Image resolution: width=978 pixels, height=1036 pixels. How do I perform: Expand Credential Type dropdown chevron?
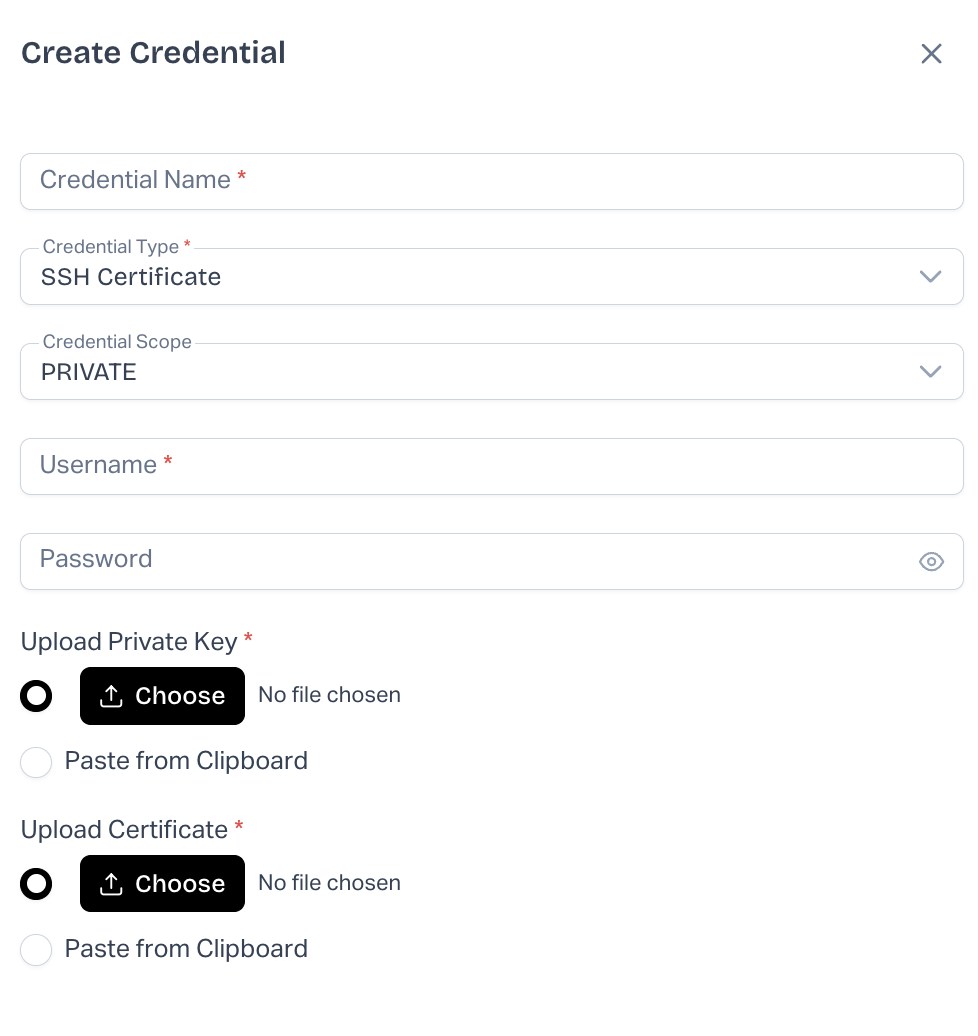click(x=930, y=277)
